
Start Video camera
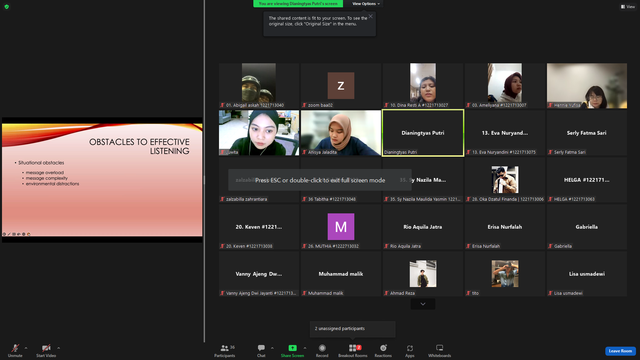46,350
